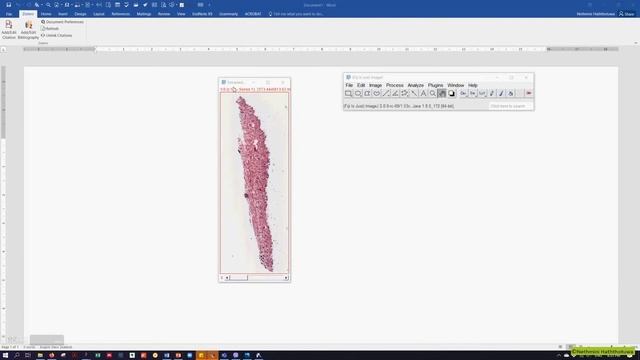Open Fiji Edit menu
The height and width of the screenshot is (360, 640).
pos(361,85)
